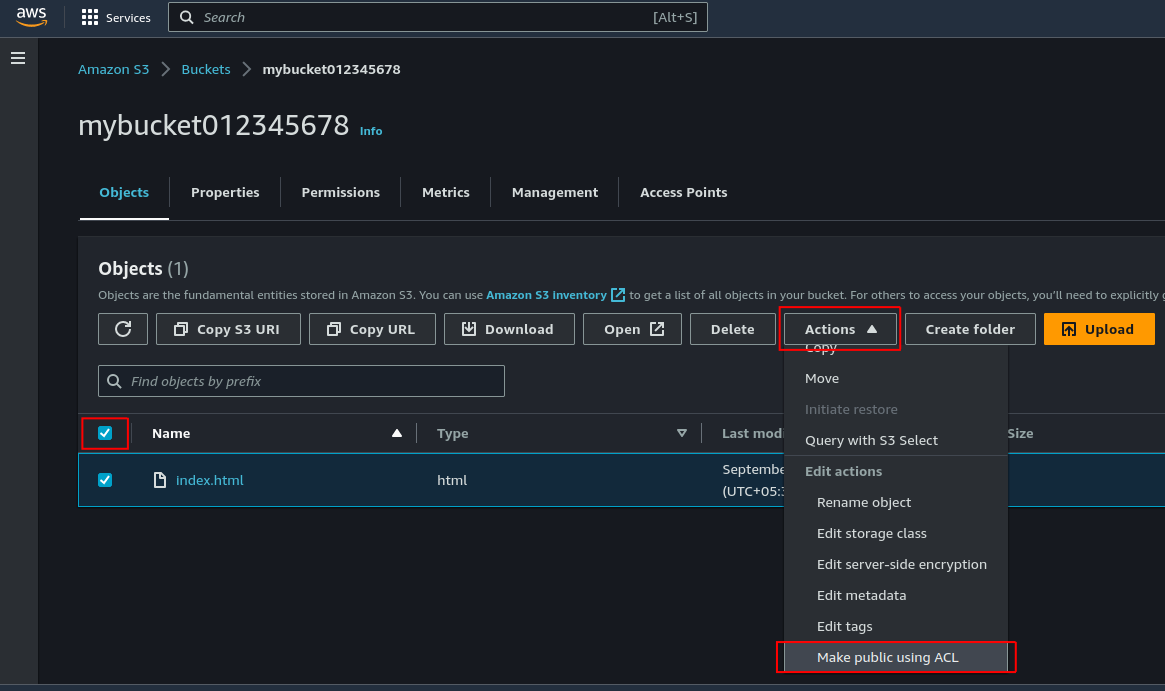Open the hamburger side navigation menu

(x=18, y=58)
